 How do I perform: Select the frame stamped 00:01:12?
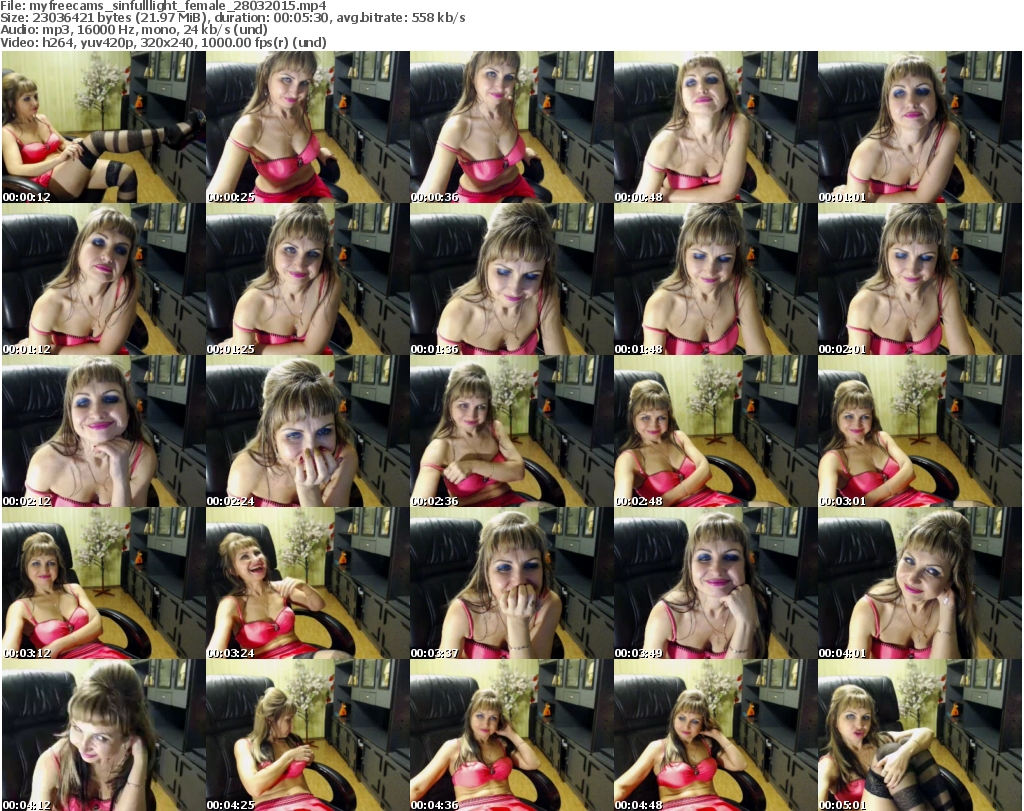[x=104, y=279]
